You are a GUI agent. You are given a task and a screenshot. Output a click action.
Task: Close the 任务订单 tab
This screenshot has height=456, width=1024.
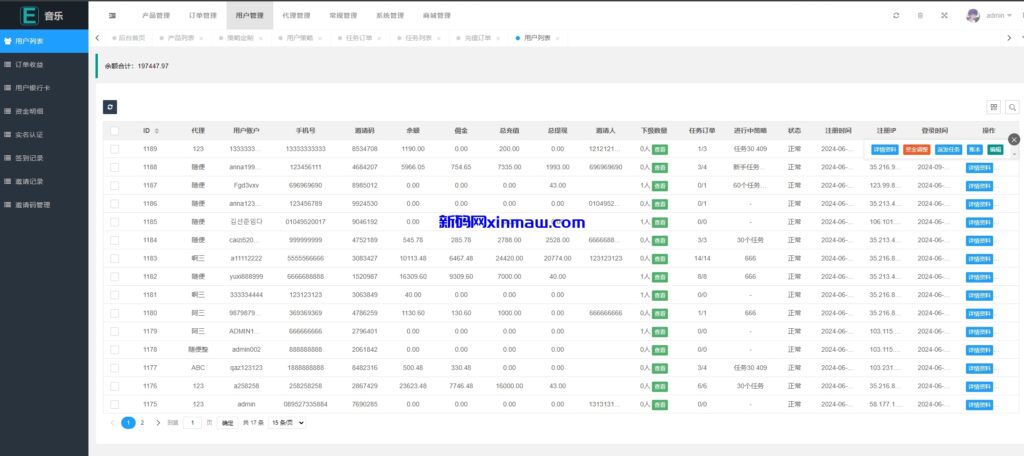point(379,38)
